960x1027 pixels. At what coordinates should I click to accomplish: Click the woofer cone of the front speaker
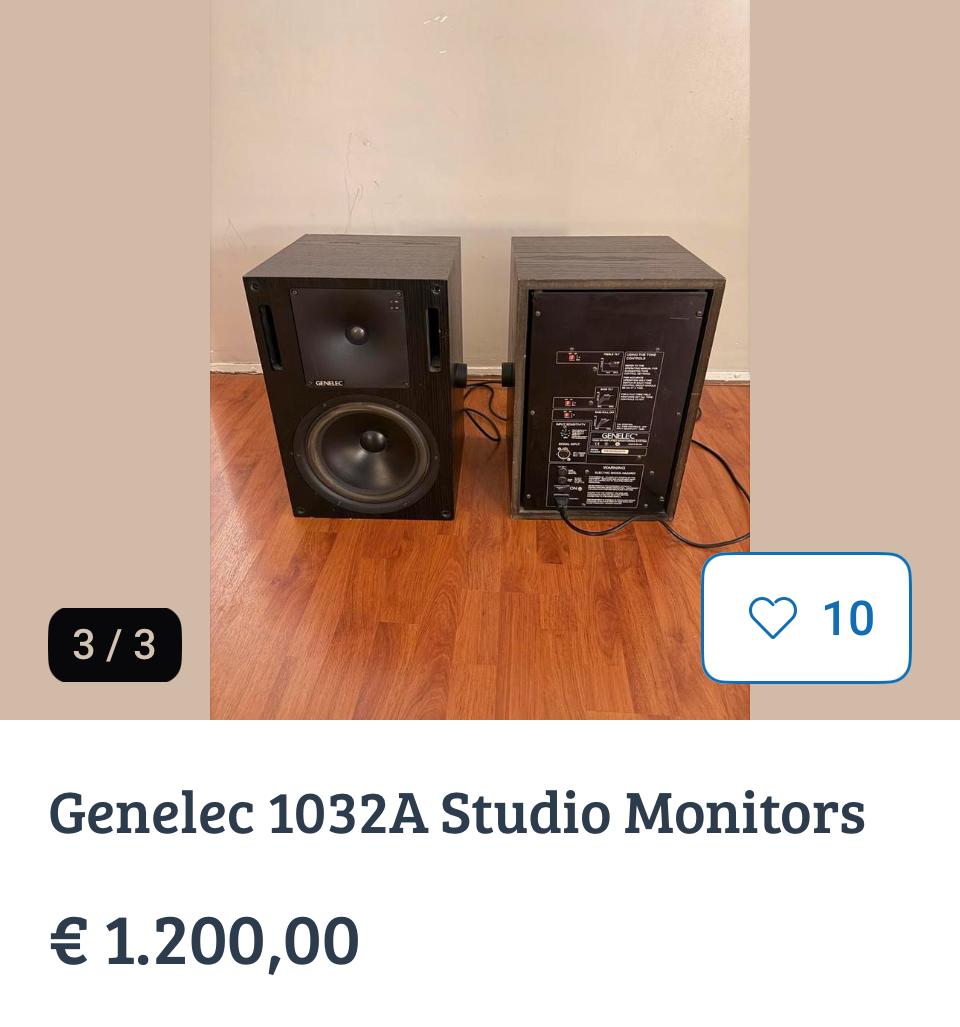pos(367,454)
